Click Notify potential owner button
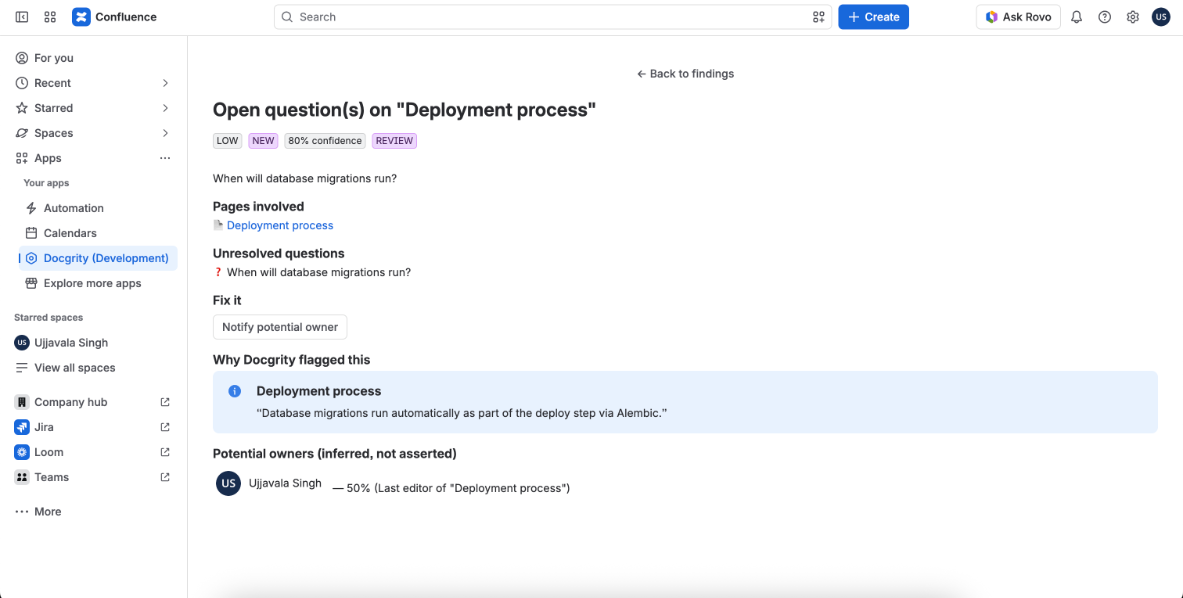 pyautogui.click(x=280, y=327)
